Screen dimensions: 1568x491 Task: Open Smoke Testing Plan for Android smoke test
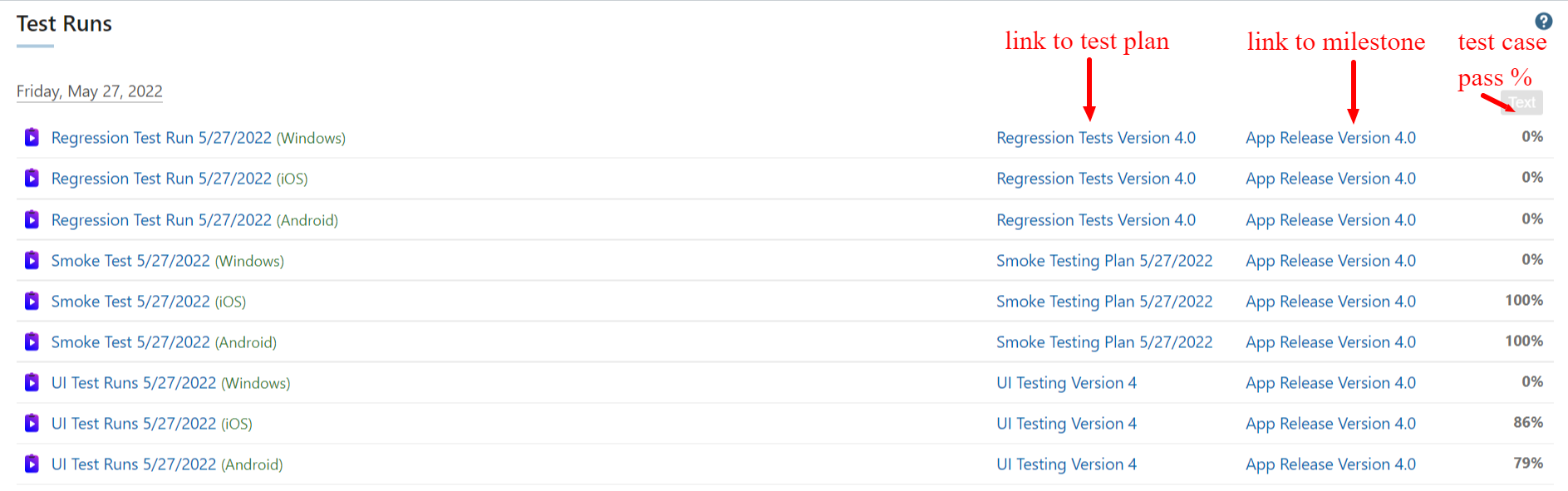(x=1103, y=342)
